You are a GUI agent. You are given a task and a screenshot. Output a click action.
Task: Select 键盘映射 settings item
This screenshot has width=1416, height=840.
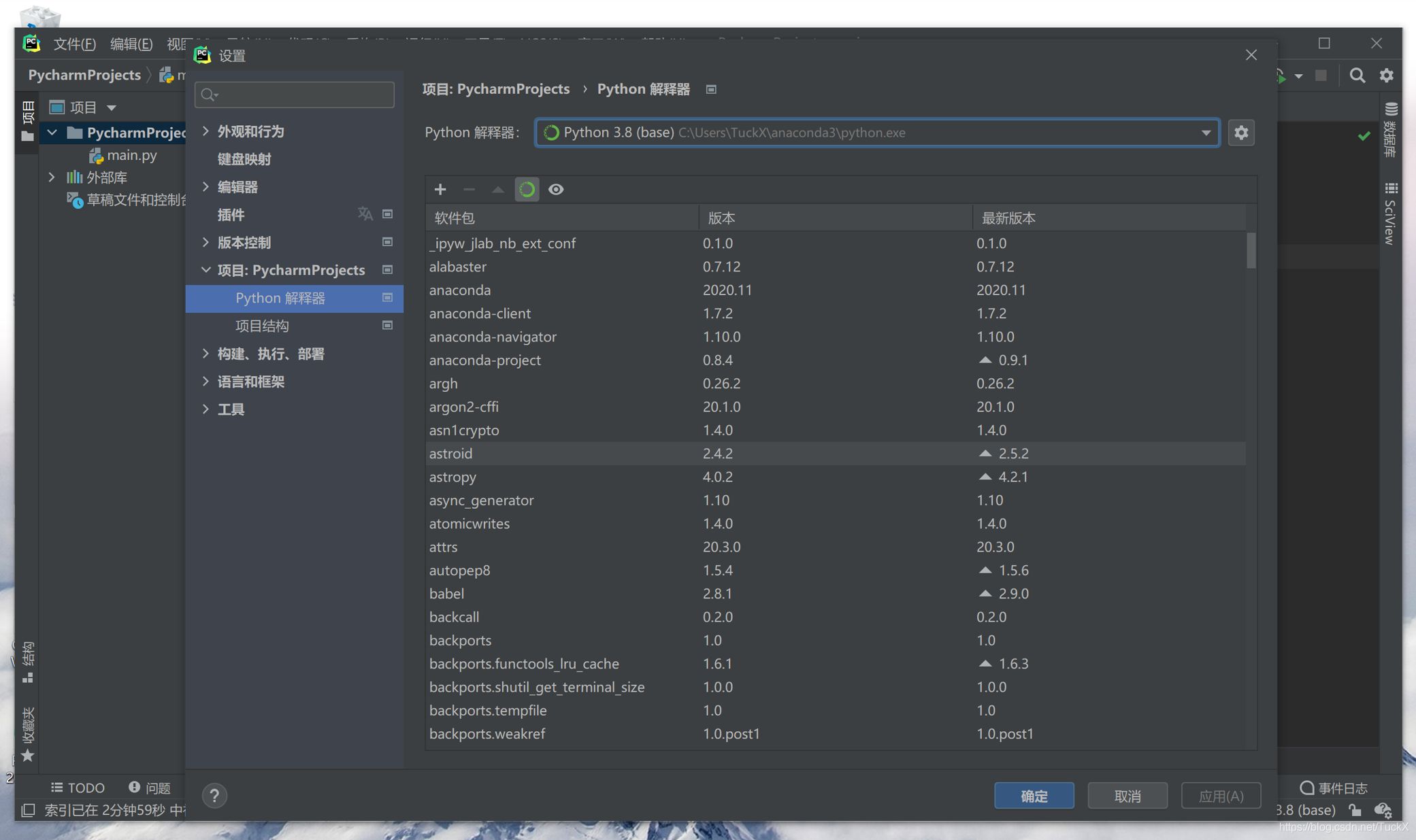pos(244,159)
